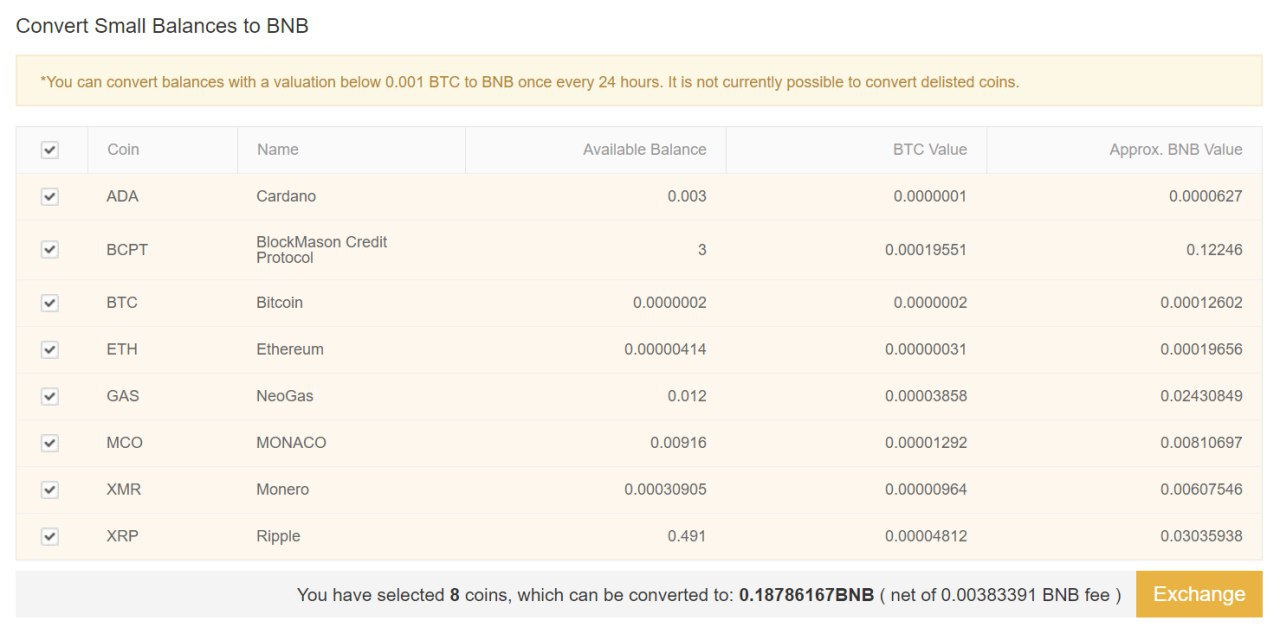Untick the BTC Bitcoin checkbox
1280x627 pixels.
coord(50,303)
